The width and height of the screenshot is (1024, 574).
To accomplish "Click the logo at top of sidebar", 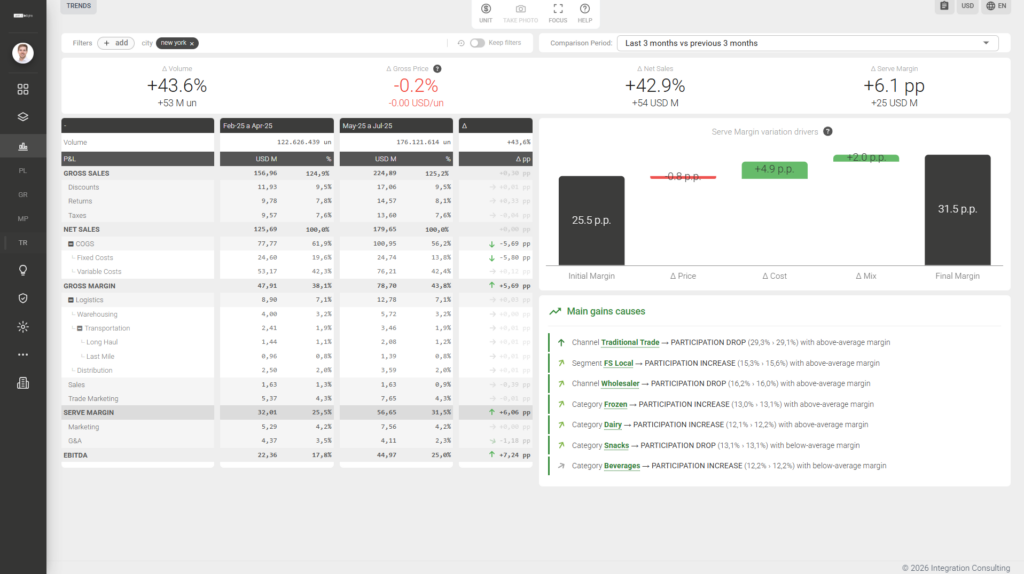I will 23,15.
